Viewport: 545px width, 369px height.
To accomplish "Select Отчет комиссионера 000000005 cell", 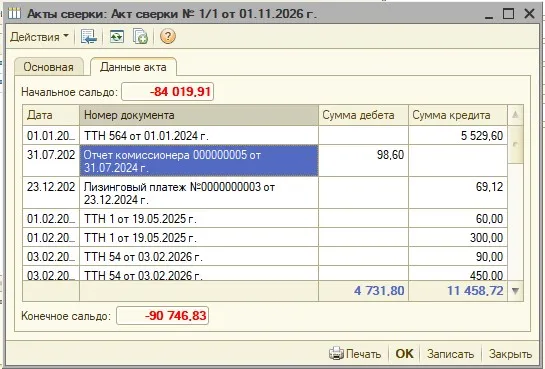I will 199,161.
